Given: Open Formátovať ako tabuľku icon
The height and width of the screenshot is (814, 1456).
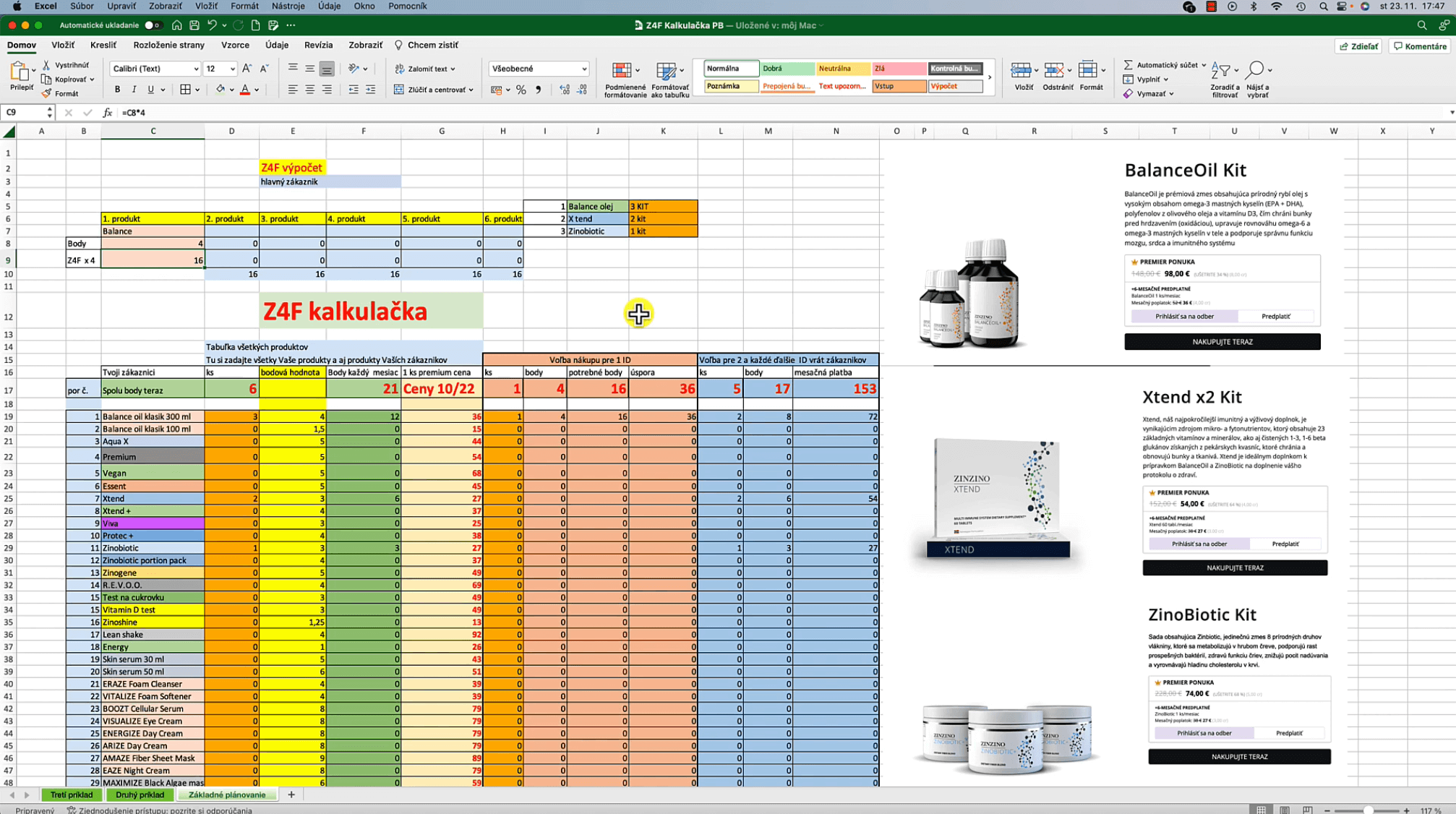Looking at the screenshot, I should point(666,71).
